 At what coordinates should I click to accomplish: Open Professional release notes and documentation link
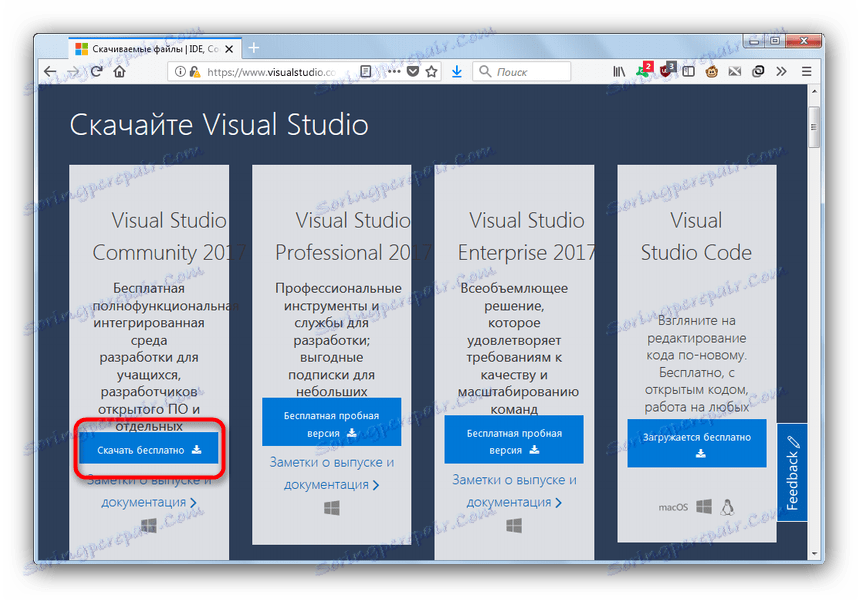click(x=331, y=473)
